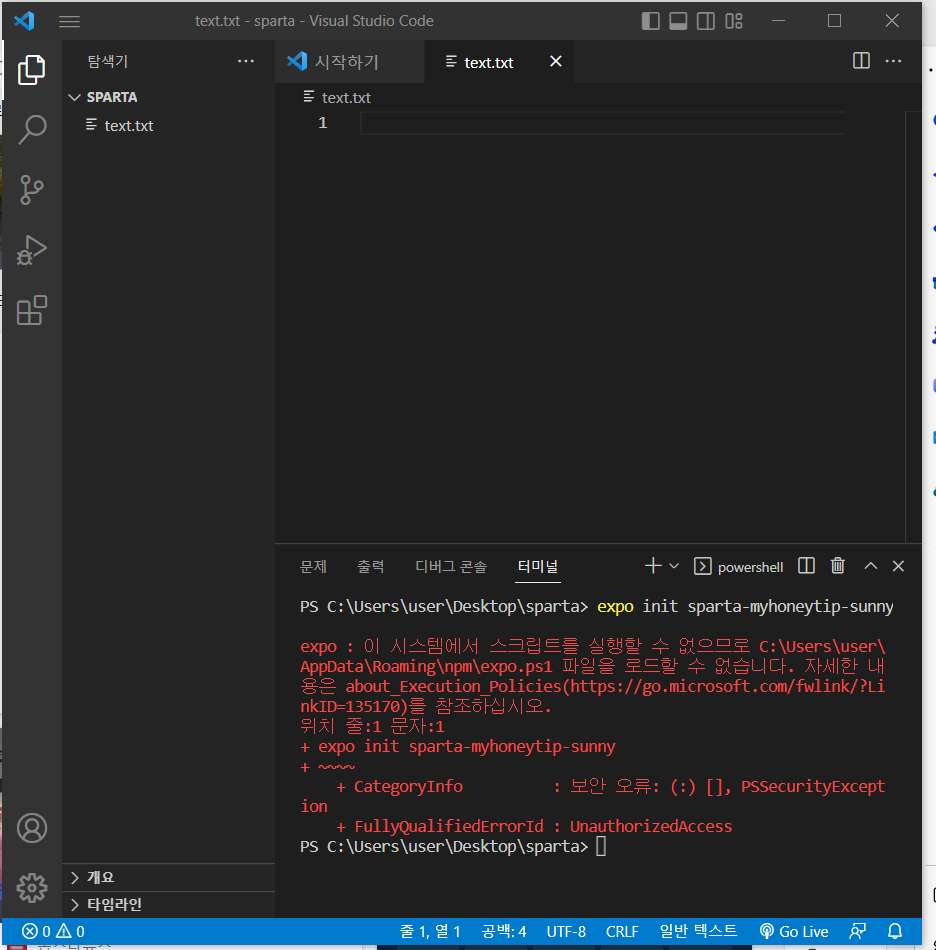Close the terminal panel
The image size is (936, 950).
898,566
